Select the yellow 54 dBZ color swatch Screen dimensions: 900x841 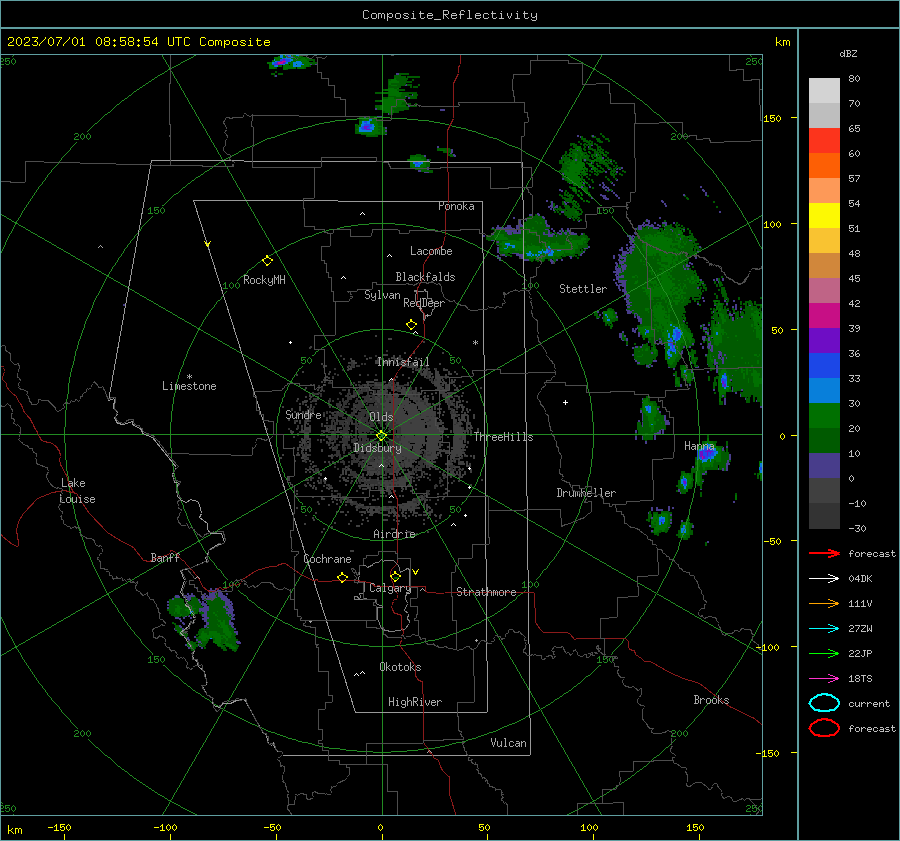[824, 215]
